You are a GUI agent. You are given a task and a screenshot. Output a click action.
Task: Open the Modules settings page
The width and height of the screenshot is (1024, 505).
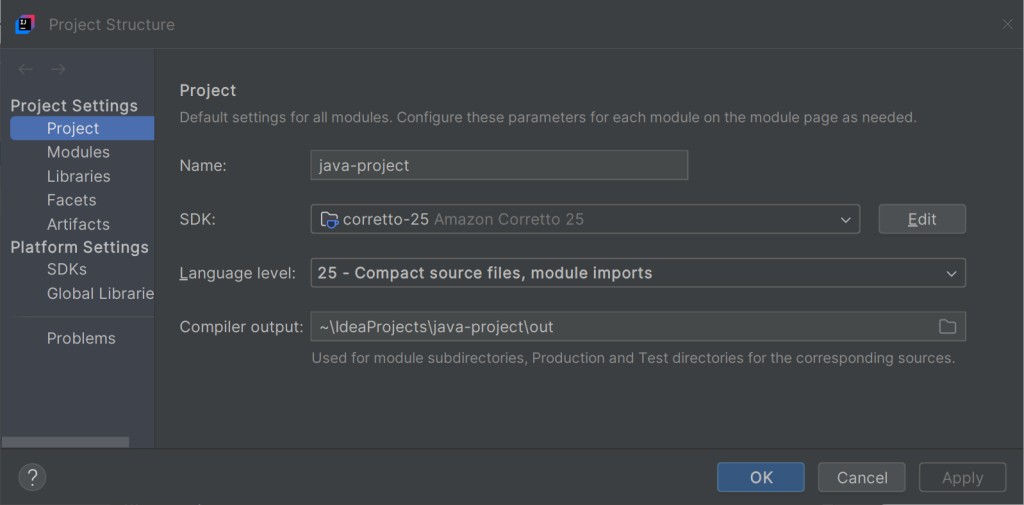pos(78,152)
